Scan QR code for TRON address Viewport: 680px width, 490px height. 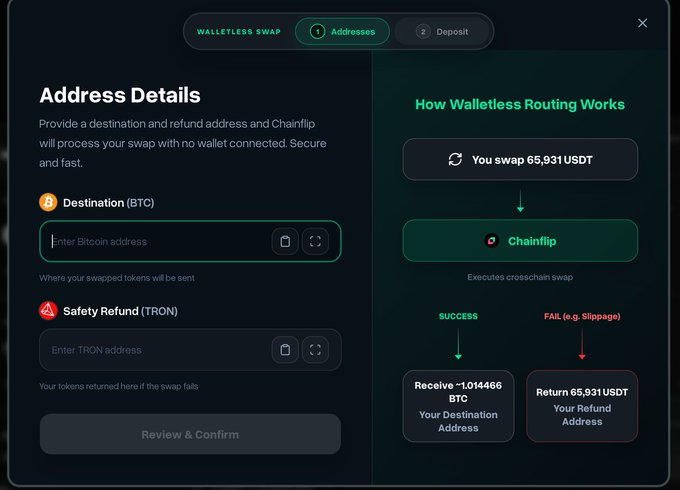point(315,350)
